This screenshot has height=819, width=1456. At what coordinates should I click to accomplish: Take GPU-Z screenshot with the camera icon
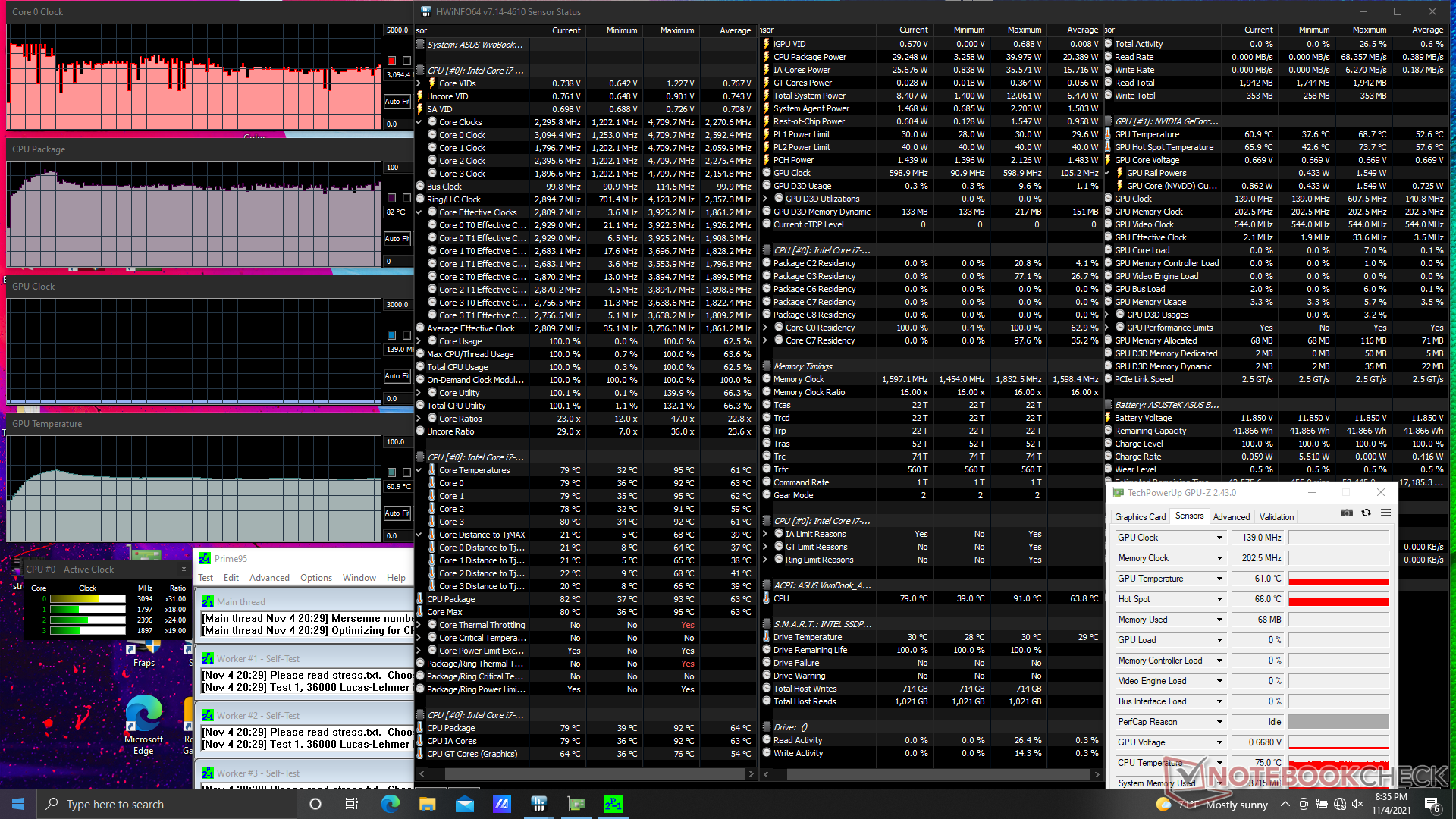pos(1346,513)
